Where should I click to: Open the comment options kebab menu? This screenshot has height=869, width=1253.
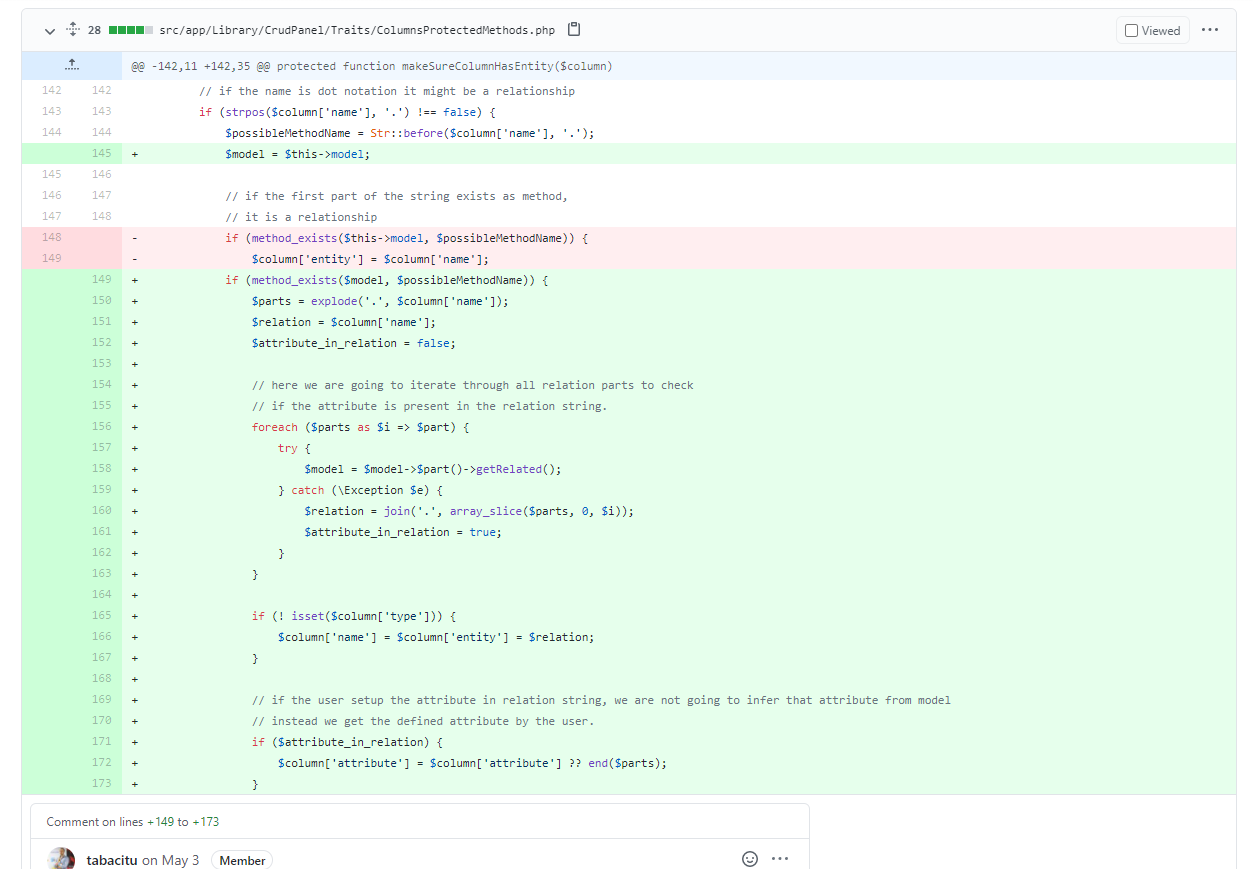coord(780,858)
